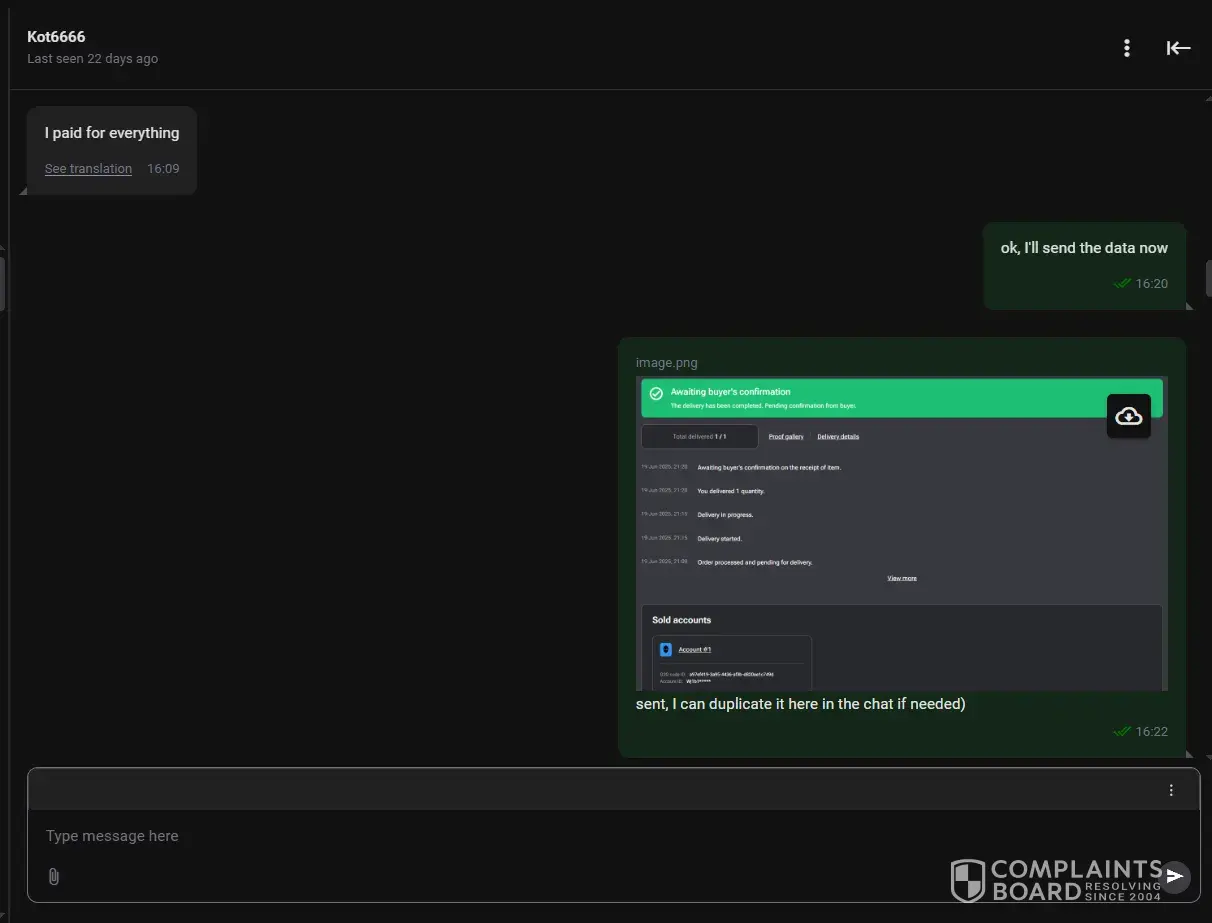This screenshot has height=923, width=1212.
Task: Click the 16:09 message timestamp
Action: pyautogui.click(x=163, y=169)
